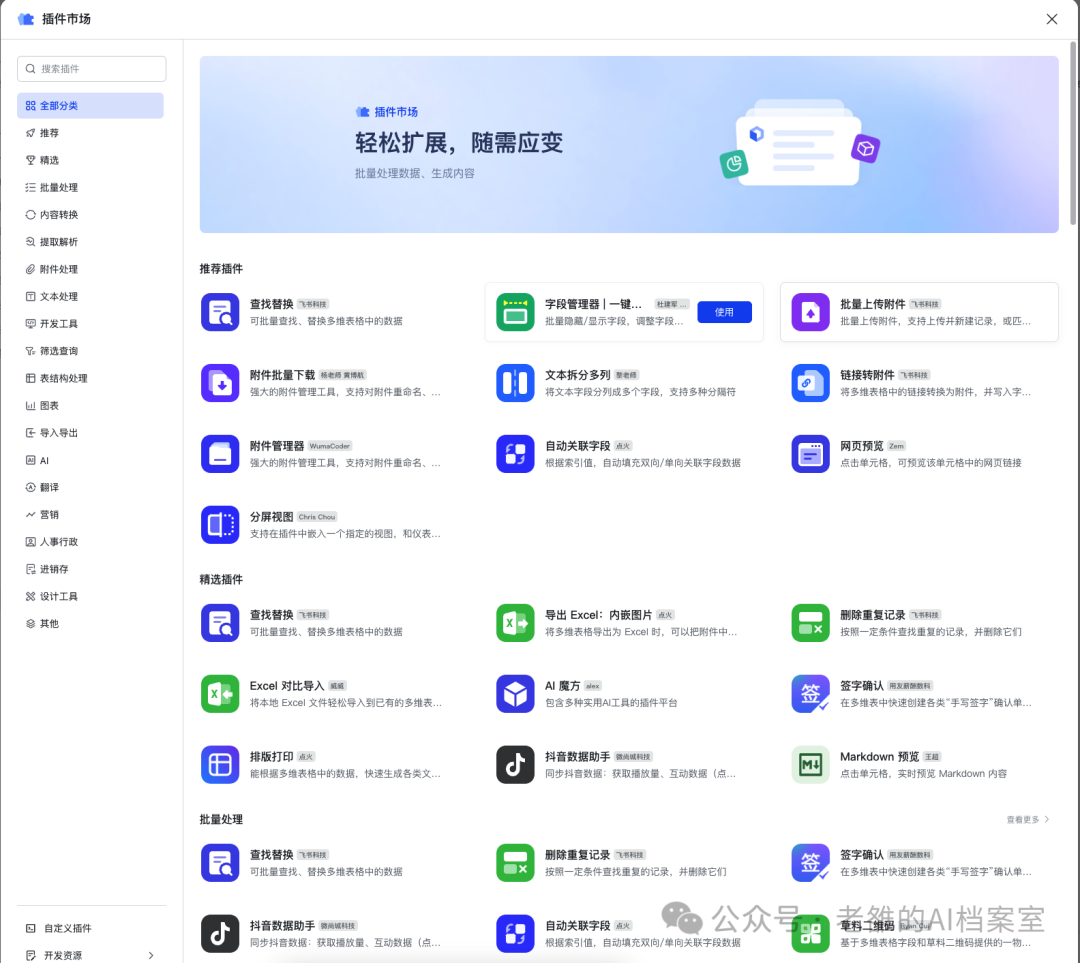1080x963 pixels.
Task: Click the Excel 对比导入 plugin icon
Action: [x=220, y=694]
